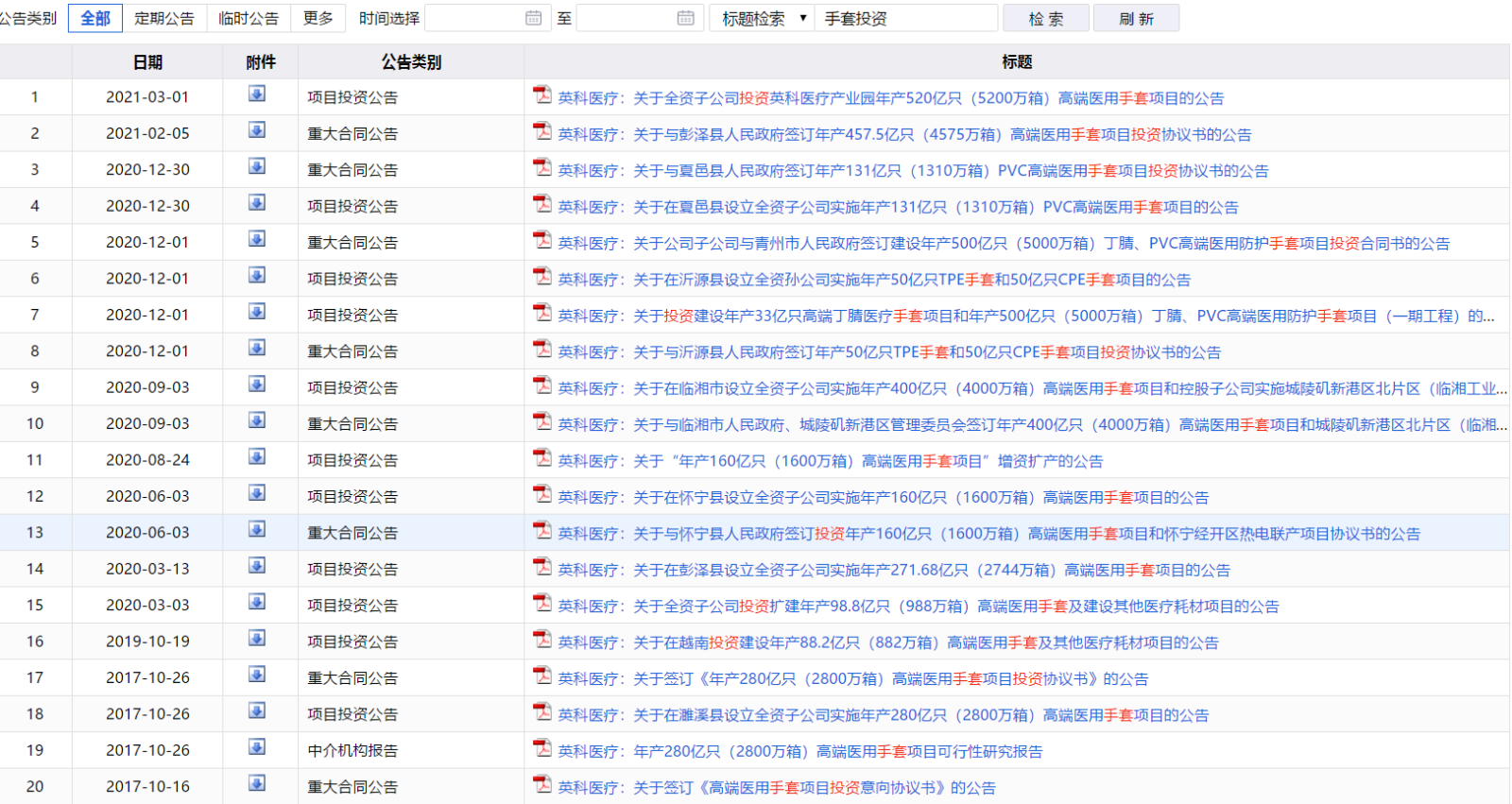Open PDF icon in row 17 年产280亿只投资协议书

[x=542, y=676]
